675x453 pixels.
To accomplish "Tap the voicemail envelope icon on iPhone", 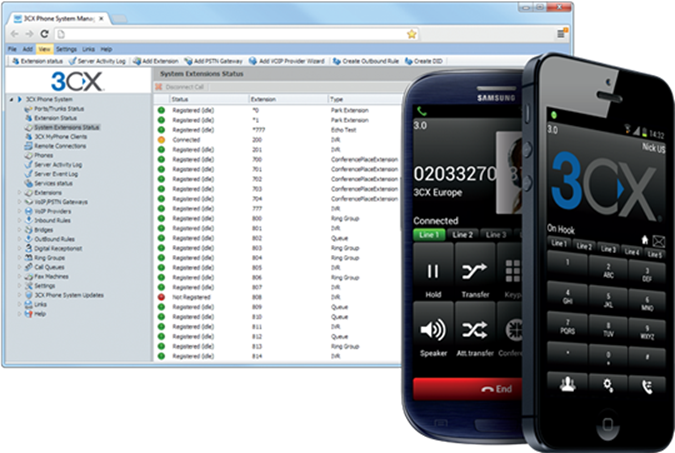I will [659, 241].
